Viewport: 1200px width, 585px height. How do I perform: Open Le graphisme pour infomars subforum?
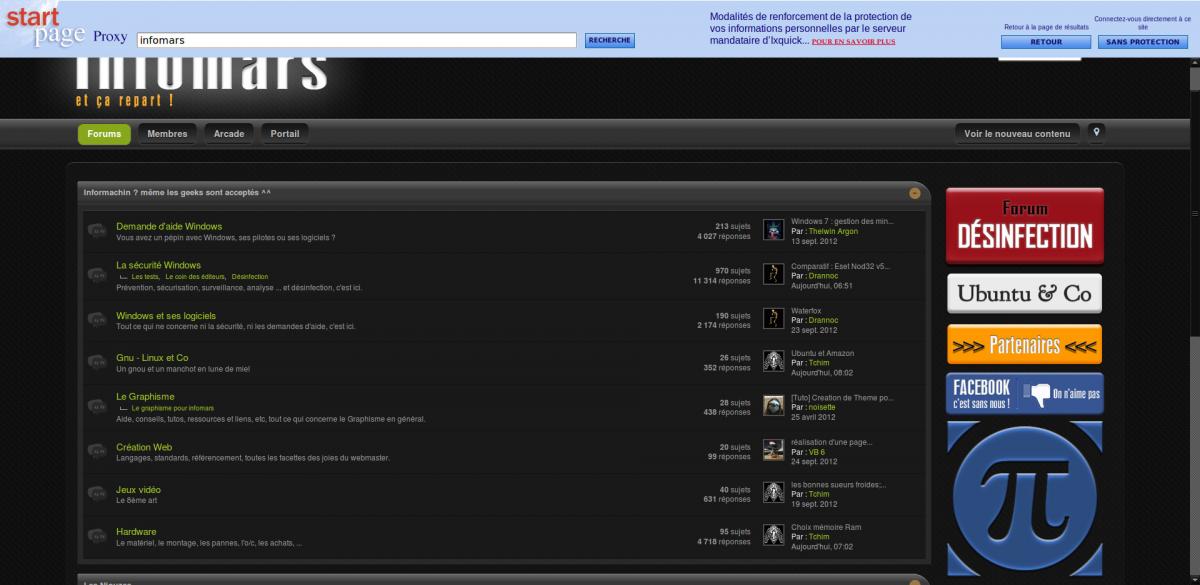pyautogui.click(x=172, y=408)
